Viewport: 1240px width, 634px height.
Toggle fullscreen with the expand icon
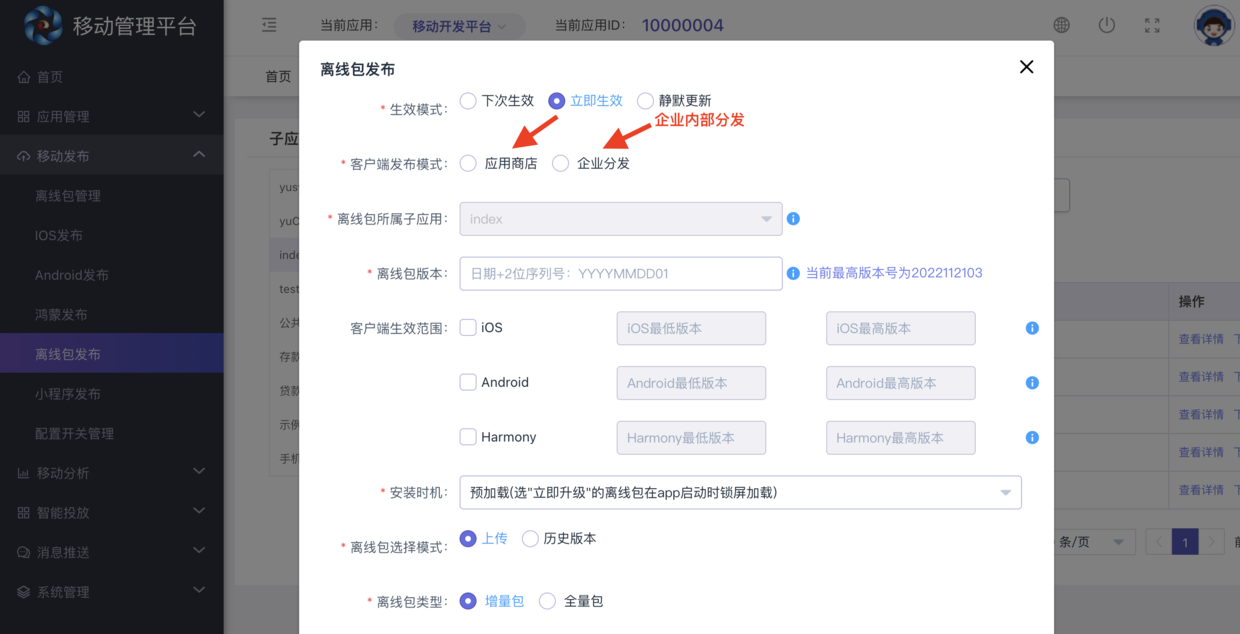point(1152,25)
